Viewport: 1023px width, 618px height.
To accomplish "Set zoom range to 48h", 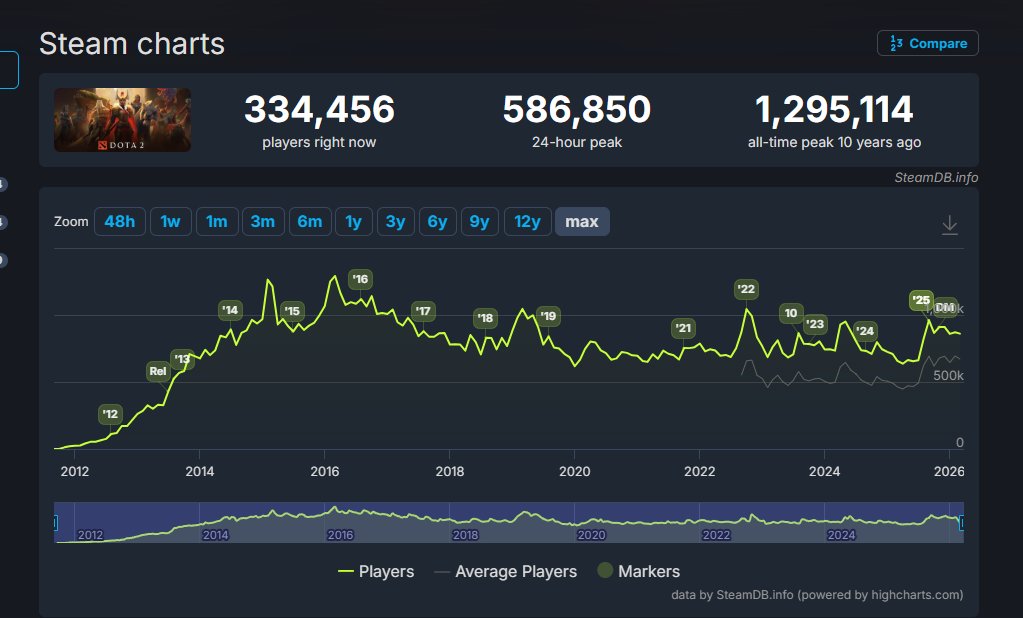I will click(120, 221).
